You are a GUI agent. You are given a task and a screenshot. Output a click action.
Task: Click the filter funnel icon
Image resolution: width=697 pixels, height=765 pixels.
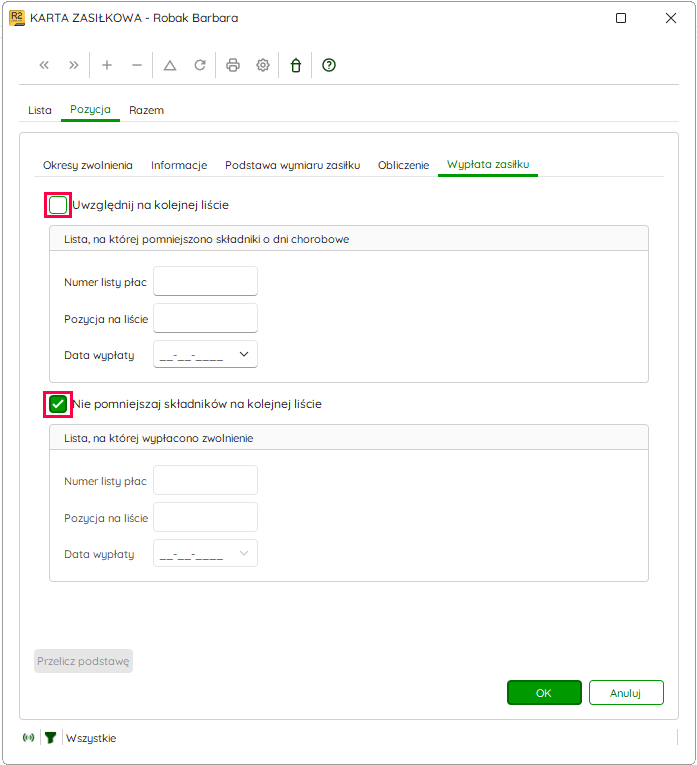click(x=50, y=738)
